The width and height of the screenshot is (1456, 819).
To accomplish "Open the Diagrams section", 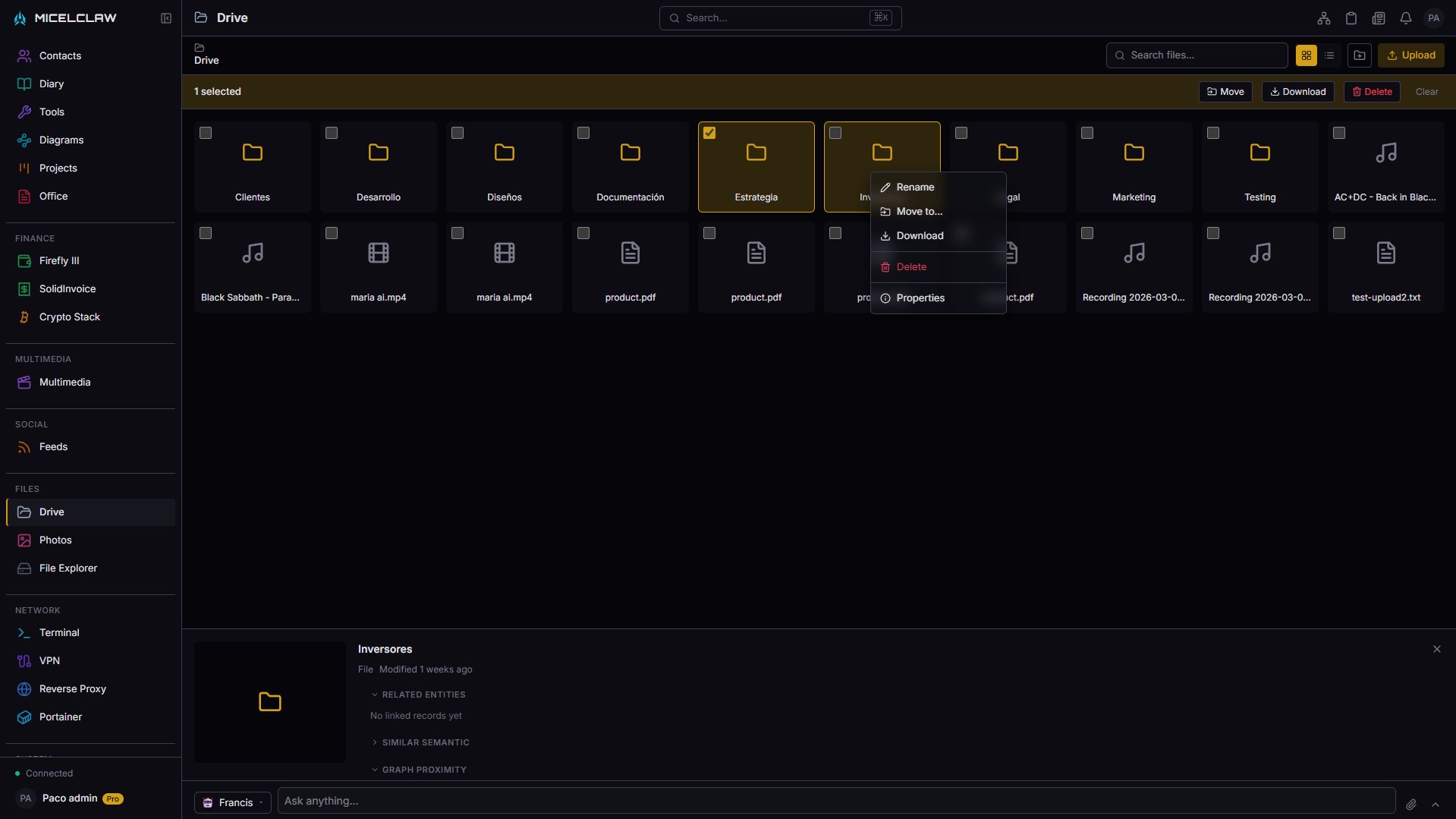I will (61, 140).
